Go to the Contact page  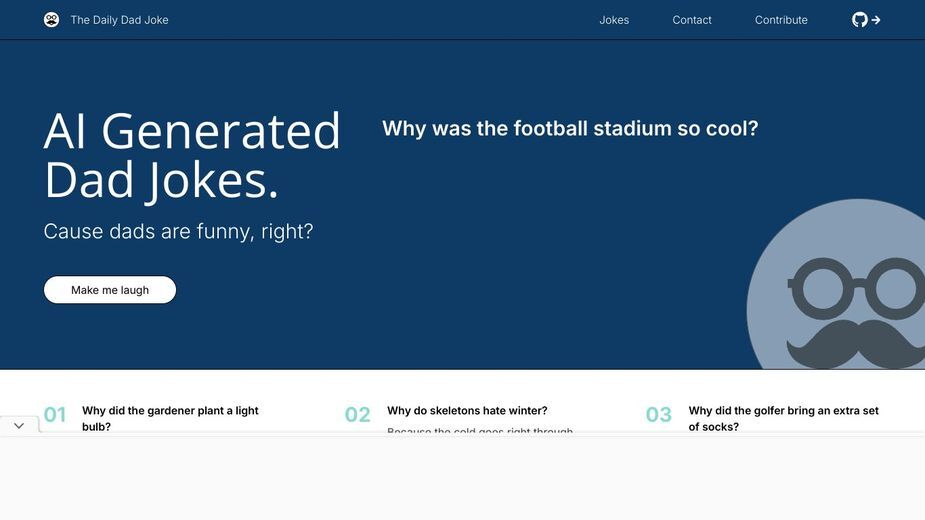[692, 20]
